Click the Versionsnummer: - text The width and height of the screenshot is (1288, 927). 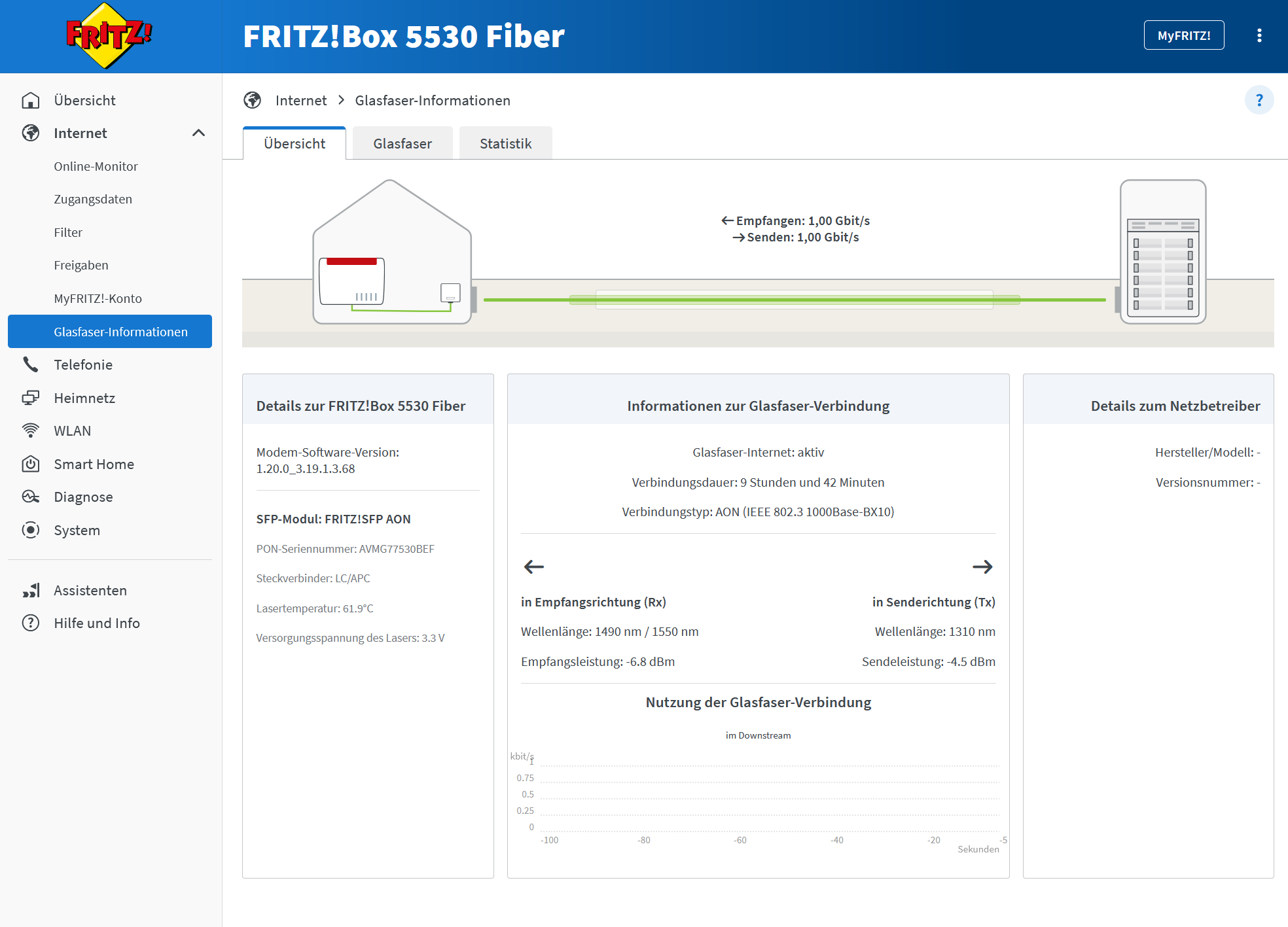coord(1208,482)
